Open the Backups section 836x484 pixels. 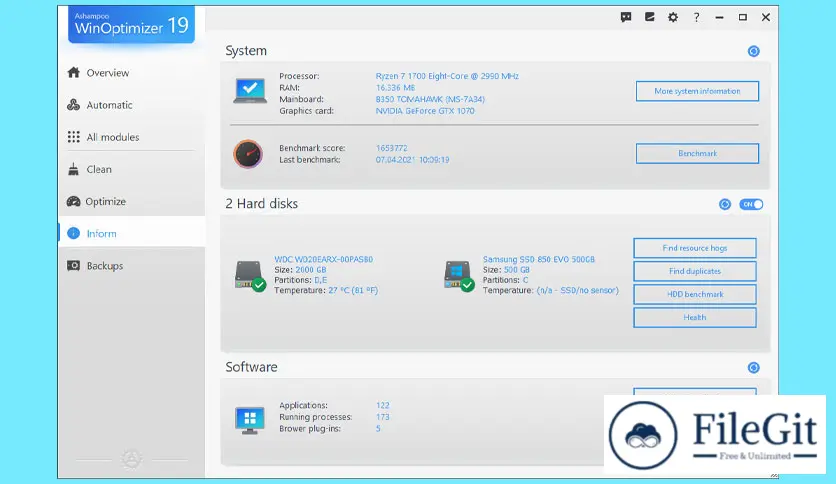point(131,265)
